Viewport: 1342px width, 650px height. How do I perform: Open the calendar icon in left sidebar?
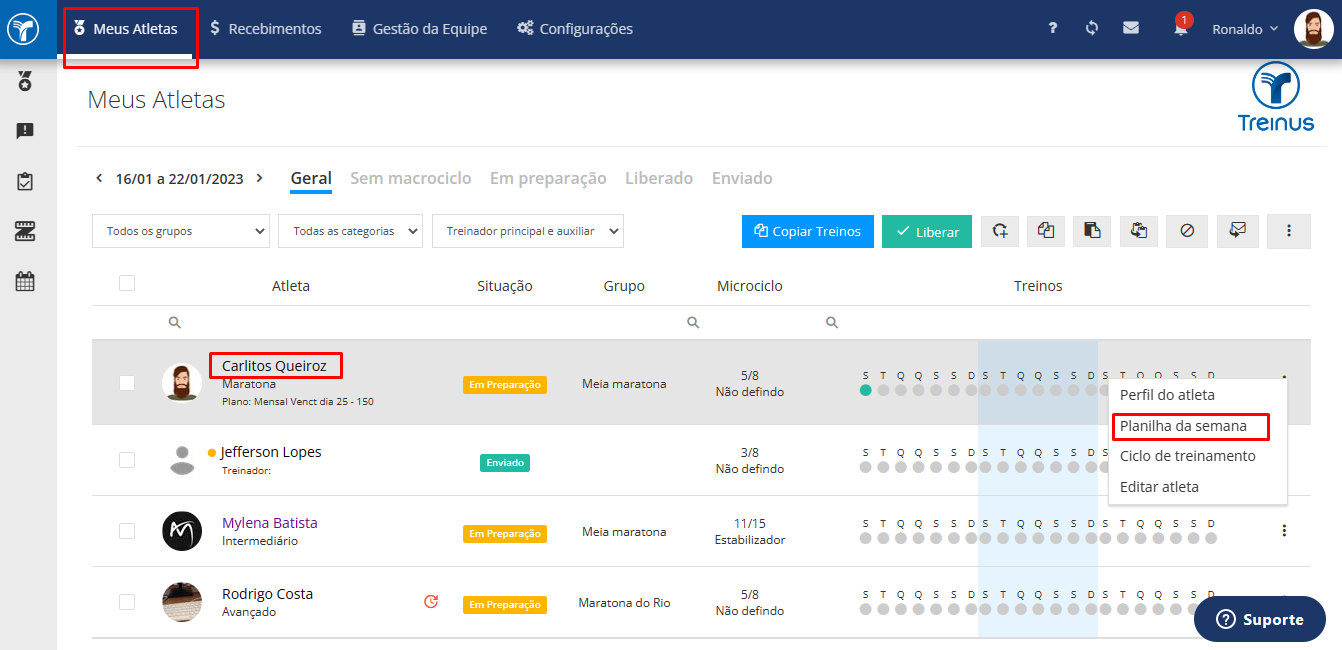click(25, 281)
